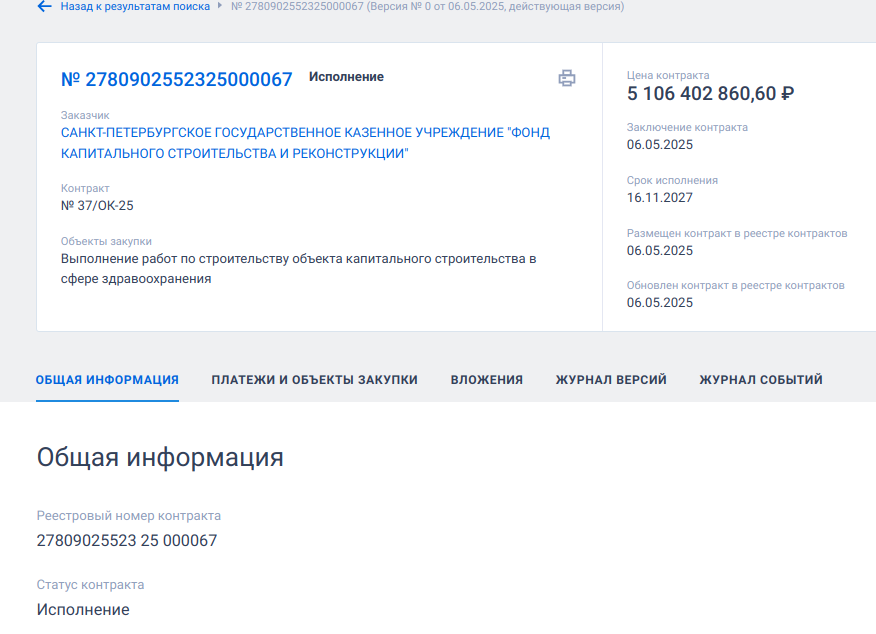
Task: Click the 'Размещен контракт в реестре' date value
Action: click(659, 251)
